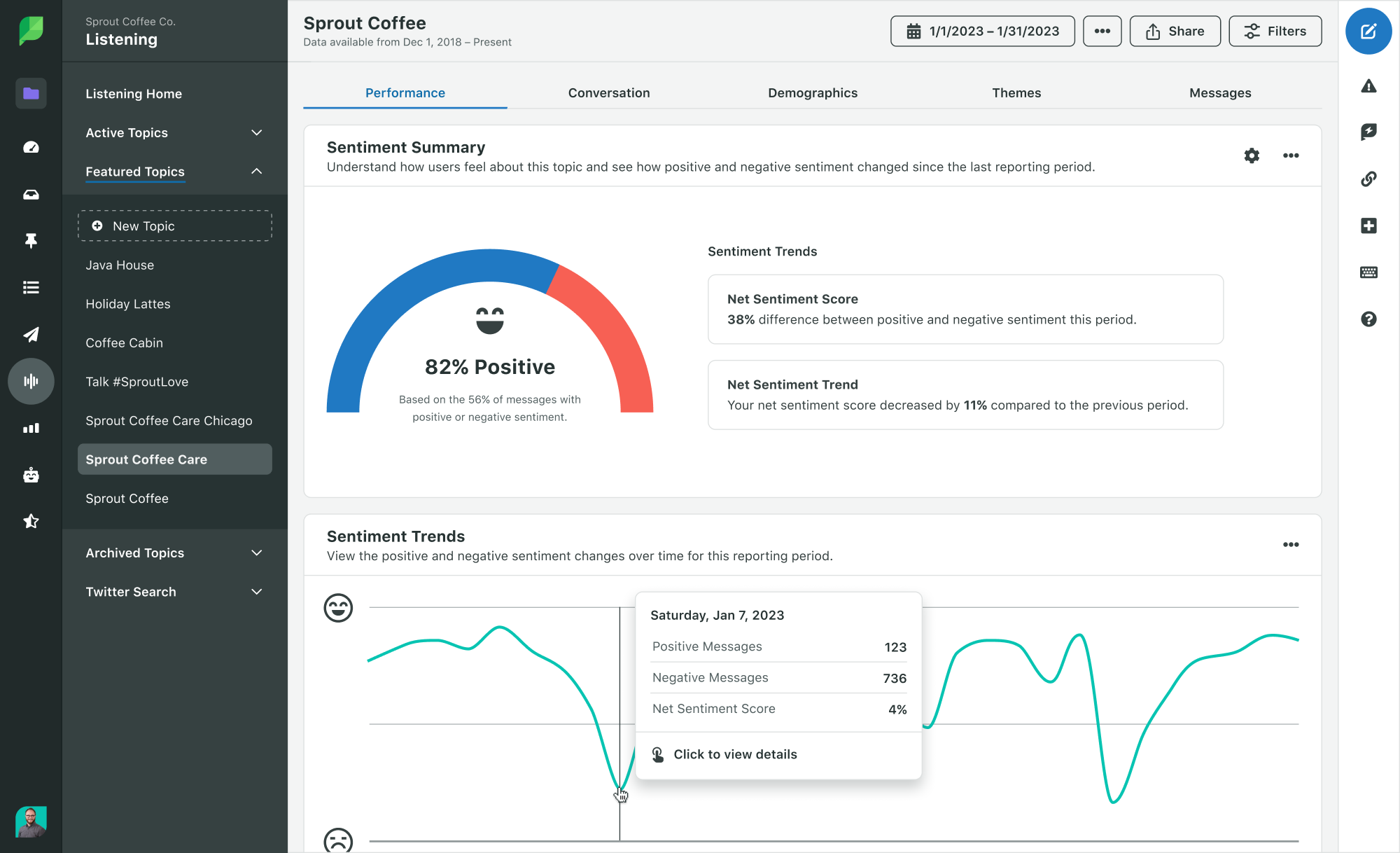Screen dimensions: 1400x853
Task: Click the date range selector field
Action: [x=983, y=32]
